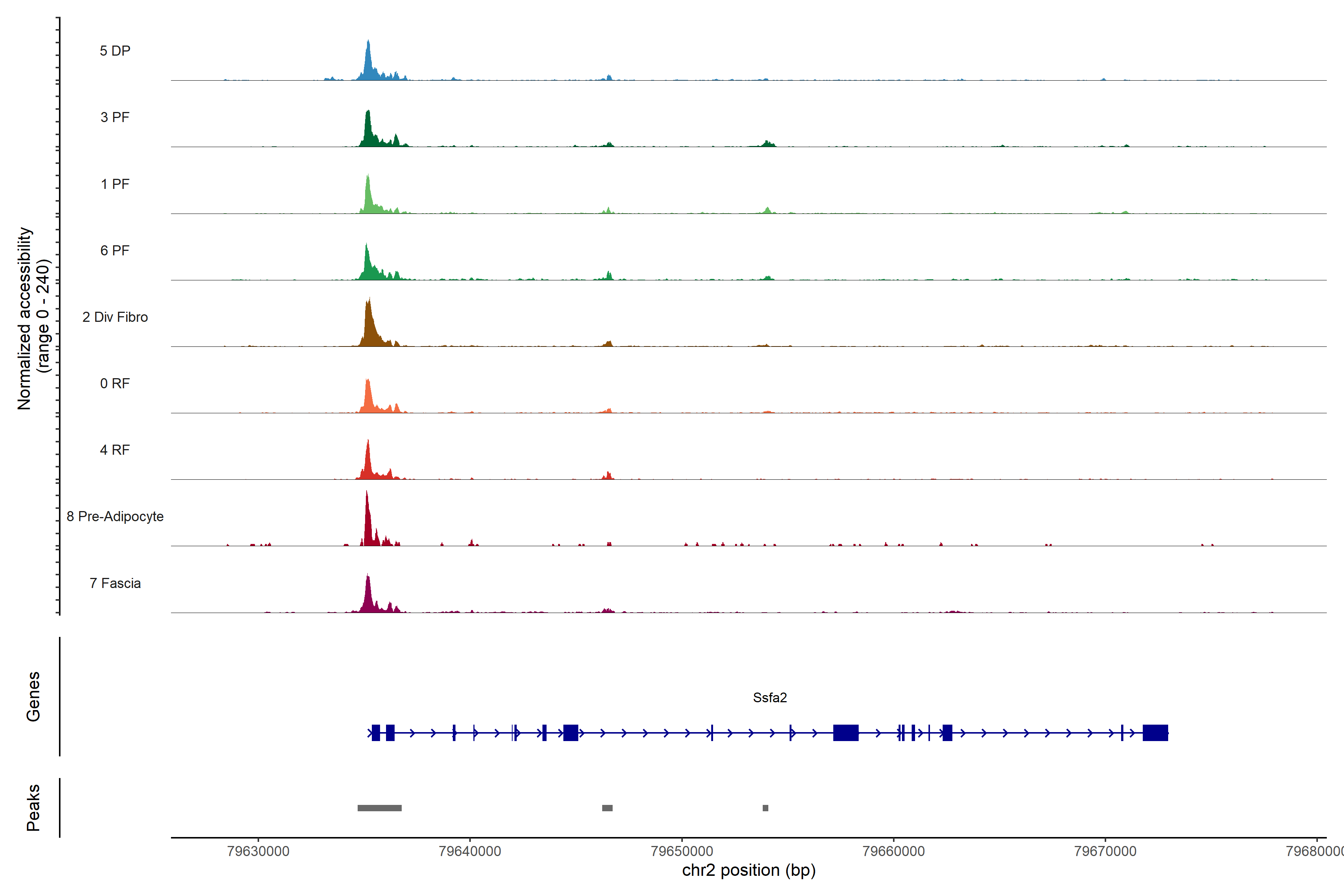Click the 2 Div Fibro track label
The height and width of the screenshot is (896, 1344).
(115, 317)
